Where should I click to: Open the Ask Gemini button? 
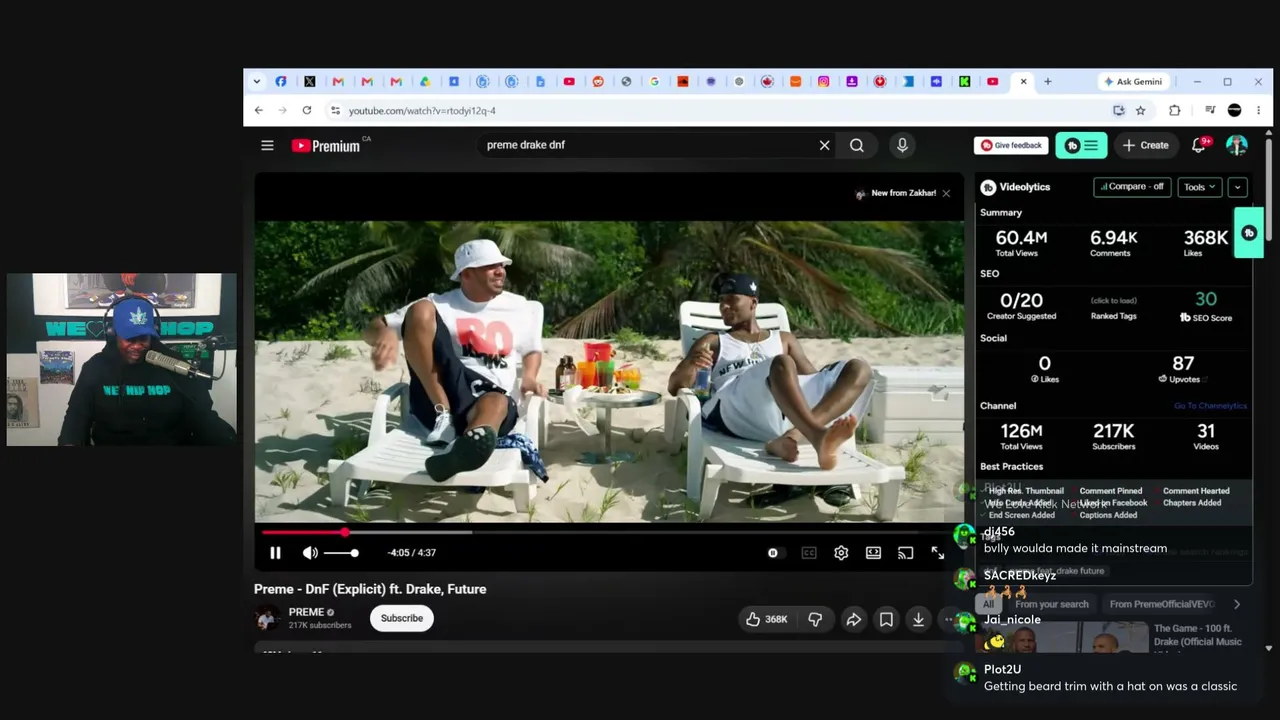click(1133, 82)
